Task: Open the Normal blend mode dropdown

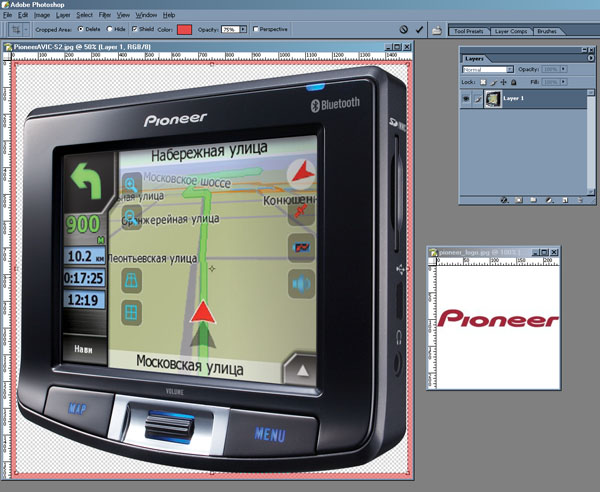Action: (x=488, y=70)
